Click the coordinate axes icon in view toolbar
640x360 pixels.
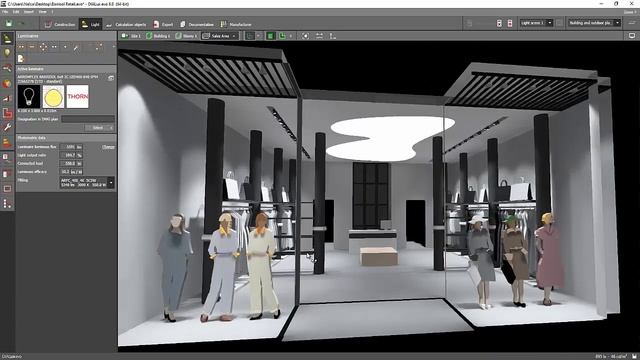pyautogui.click(x=333, y=36)
